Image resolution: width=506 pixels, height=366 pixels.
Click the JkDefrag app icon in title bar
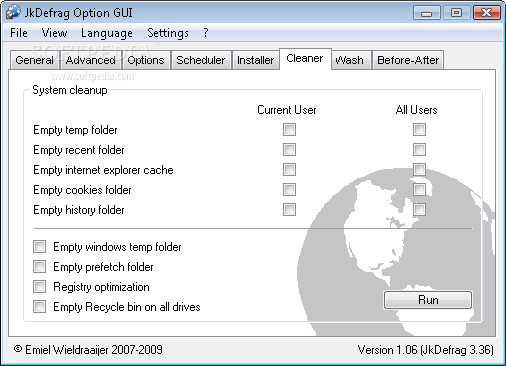point(13,12)
